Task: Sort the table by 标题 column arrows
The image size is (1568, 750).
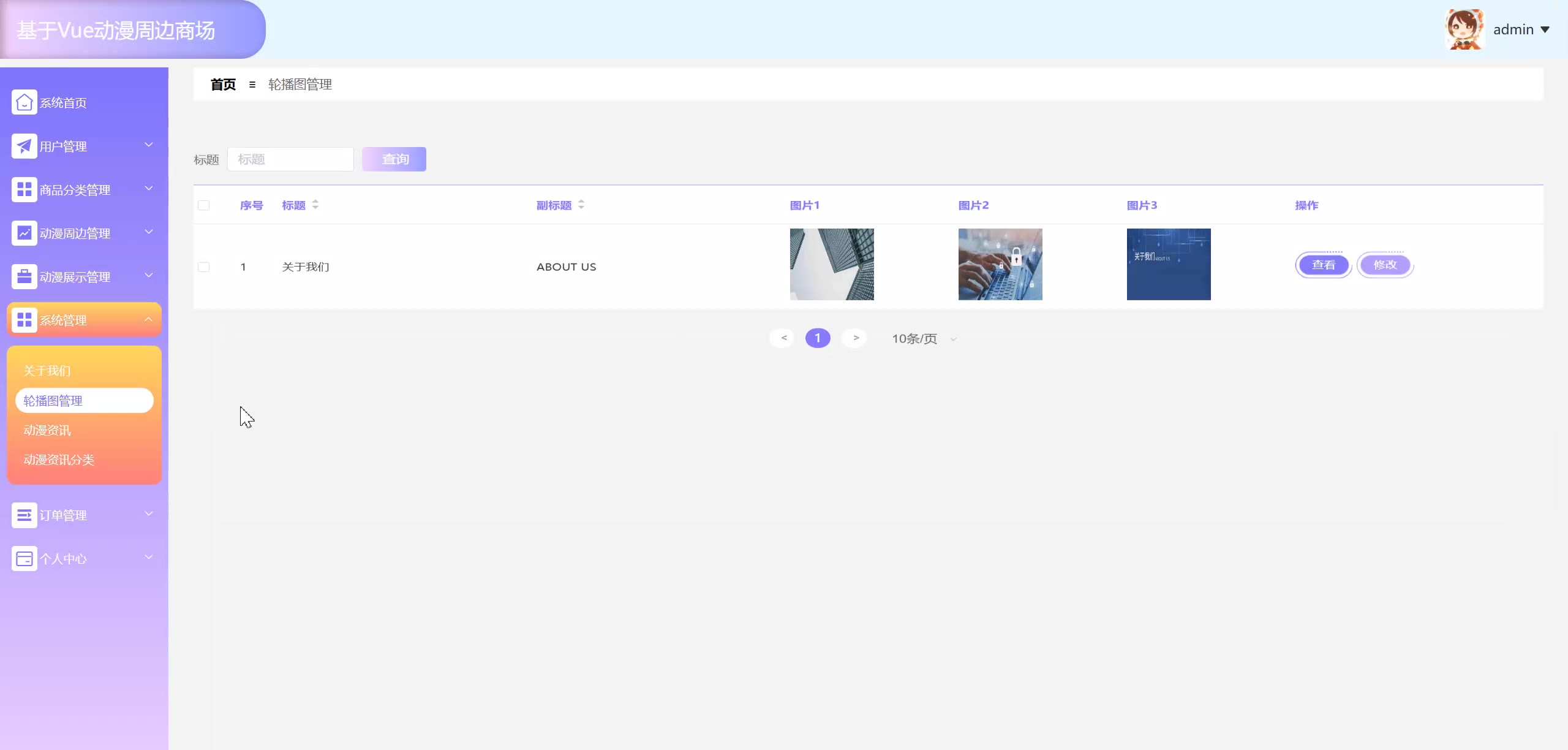Action: coord(315,205)
